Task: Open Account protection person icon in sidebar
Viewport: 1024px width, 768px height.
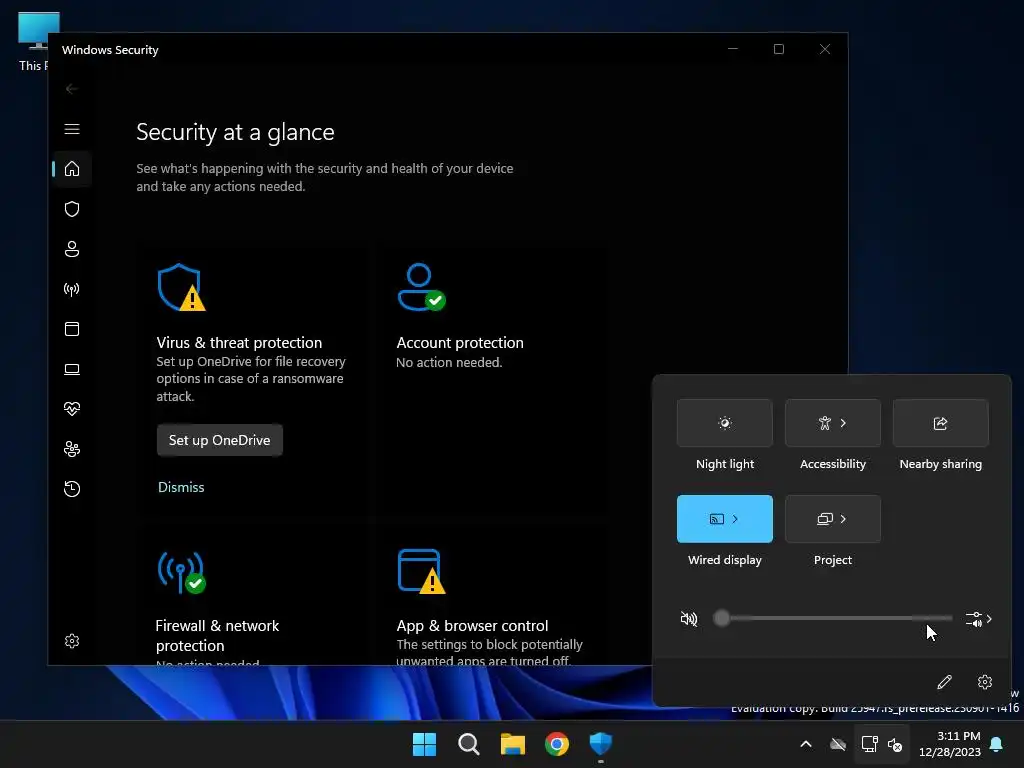Action: point(72,249)
